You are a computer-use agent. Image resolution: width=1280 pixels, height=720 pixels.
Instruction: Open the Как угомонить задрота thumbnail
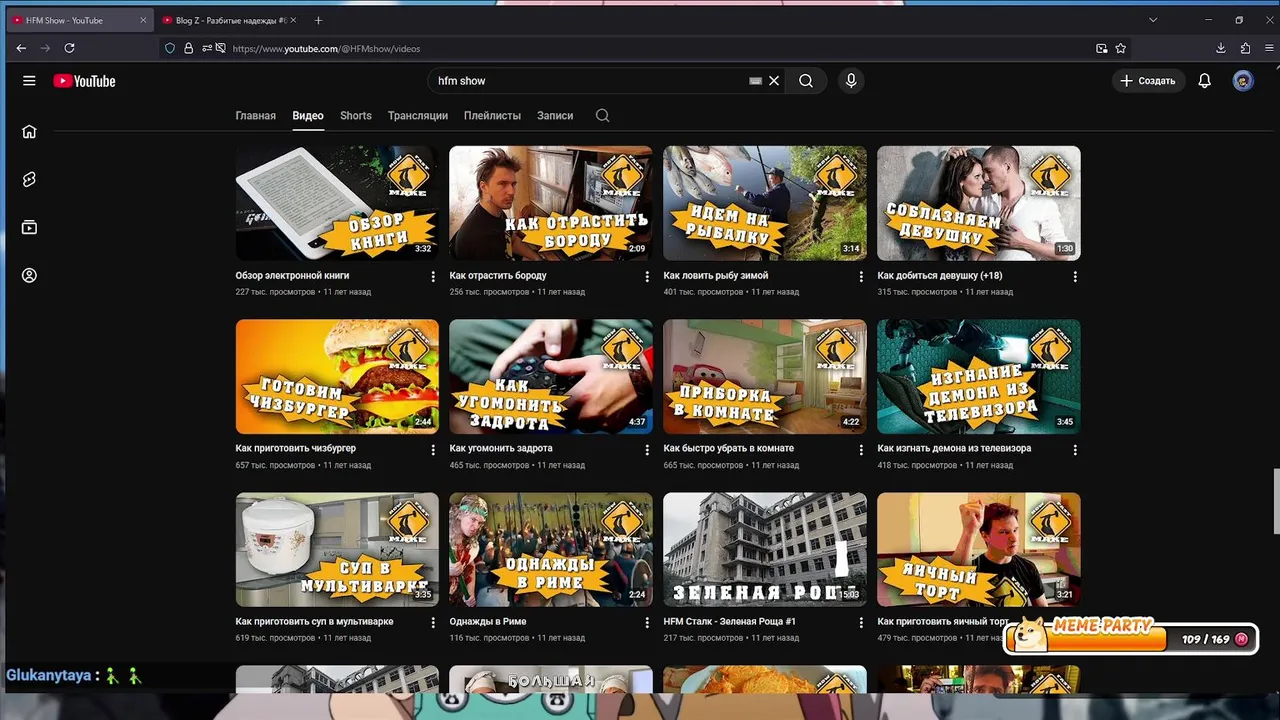(x=551, y=377)
